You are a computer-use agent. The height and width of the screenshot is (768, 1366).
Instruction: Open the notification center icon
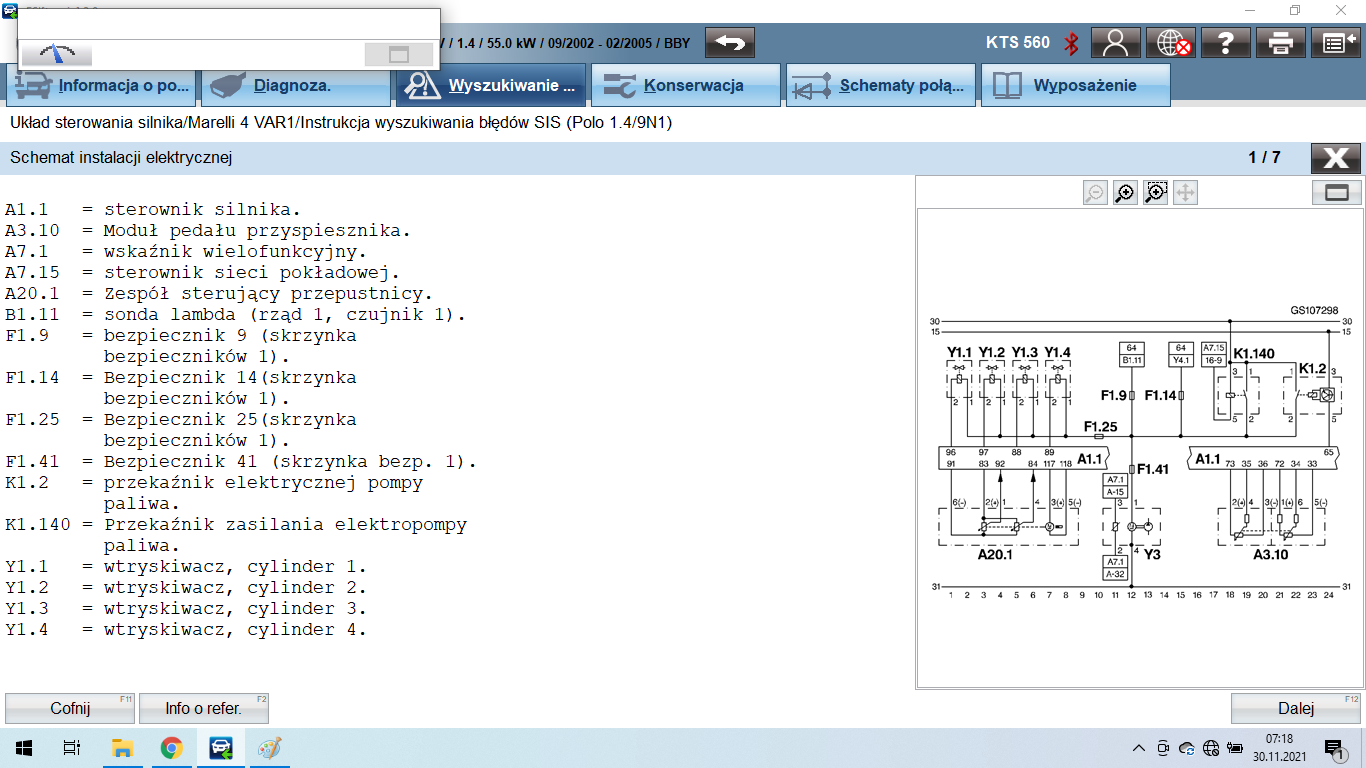coord(1334,748)
